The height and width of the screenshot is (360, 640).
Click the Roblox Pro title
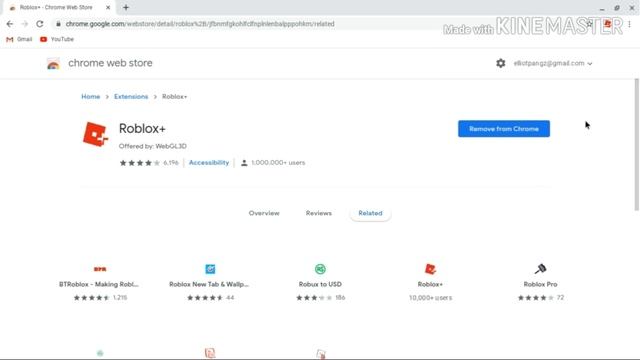point(540,284)
